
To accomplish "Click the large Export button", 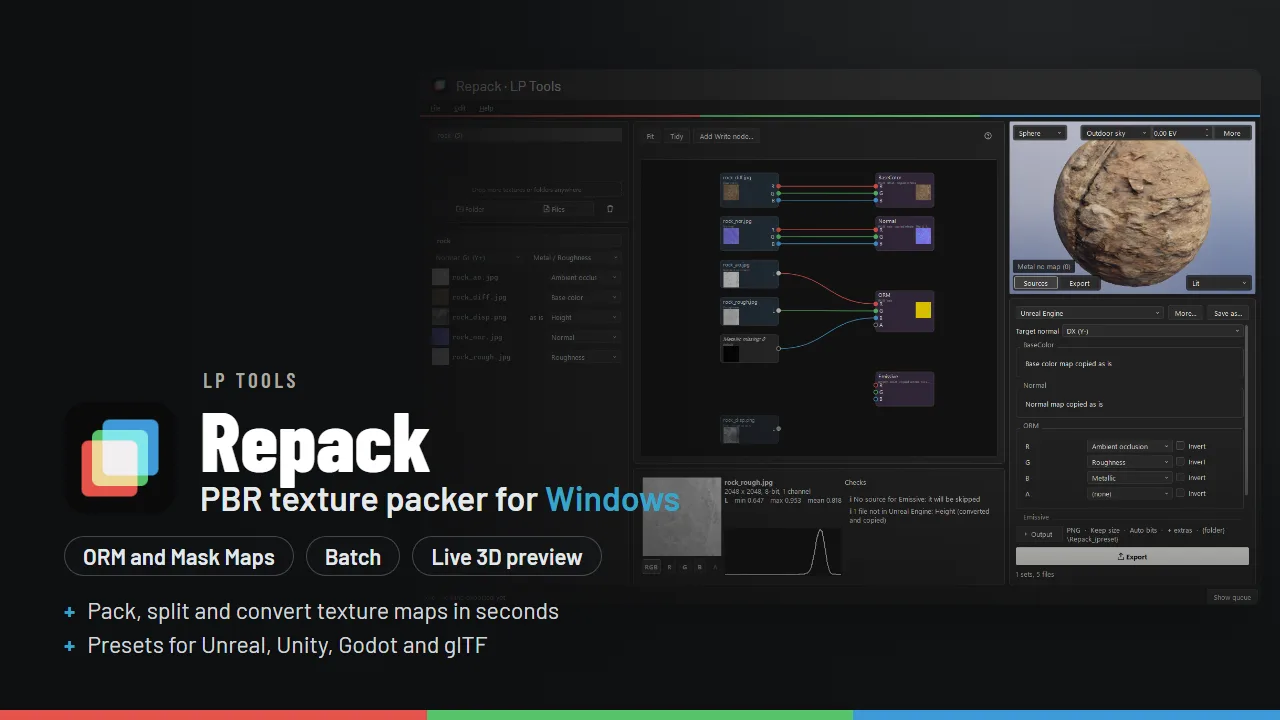I will tap(1132, 556).
